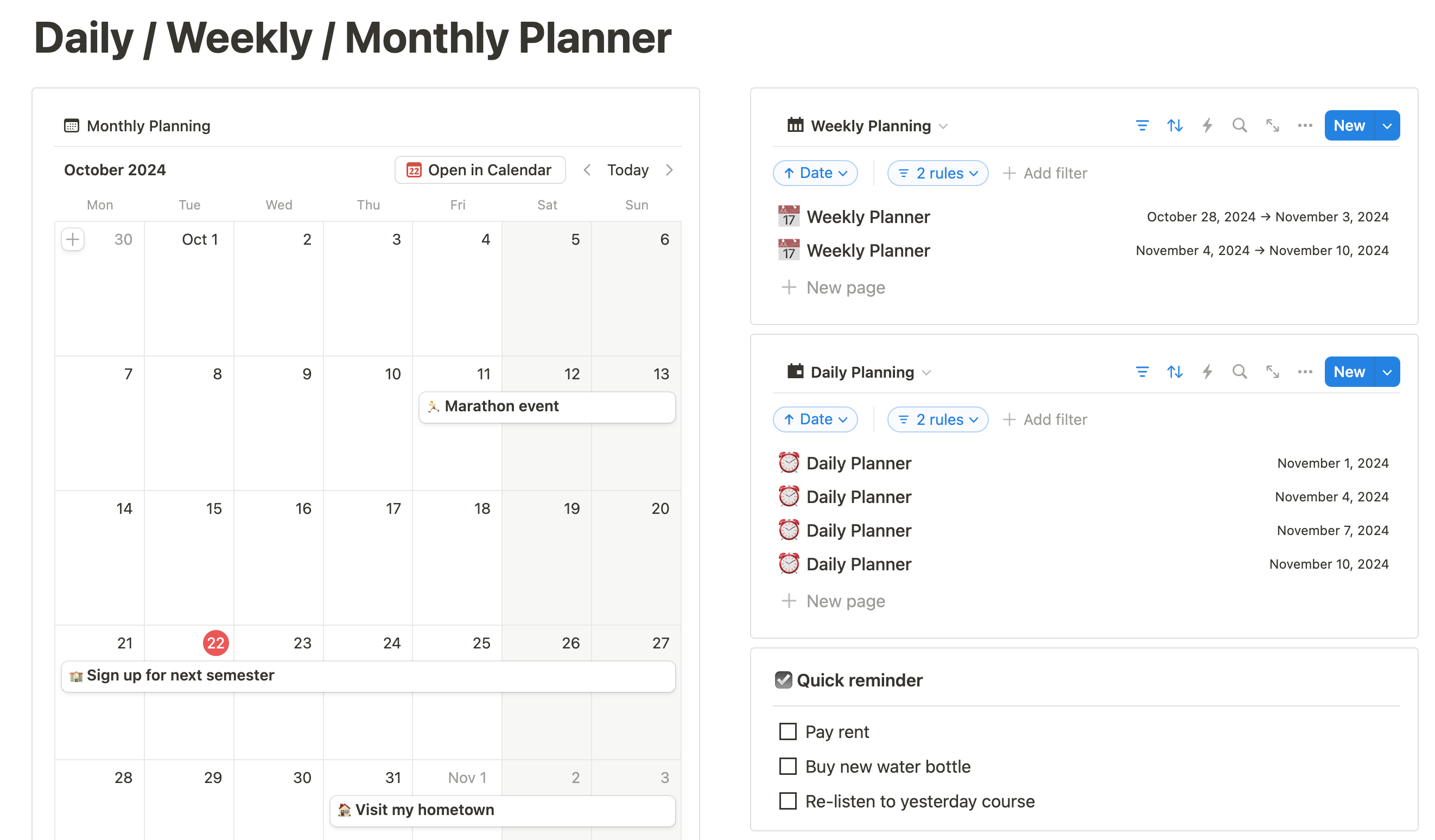Click the filter icon in Weekly Planning
The image size is (1435, 840).
pyautogui.click(x=1142, y=125)
